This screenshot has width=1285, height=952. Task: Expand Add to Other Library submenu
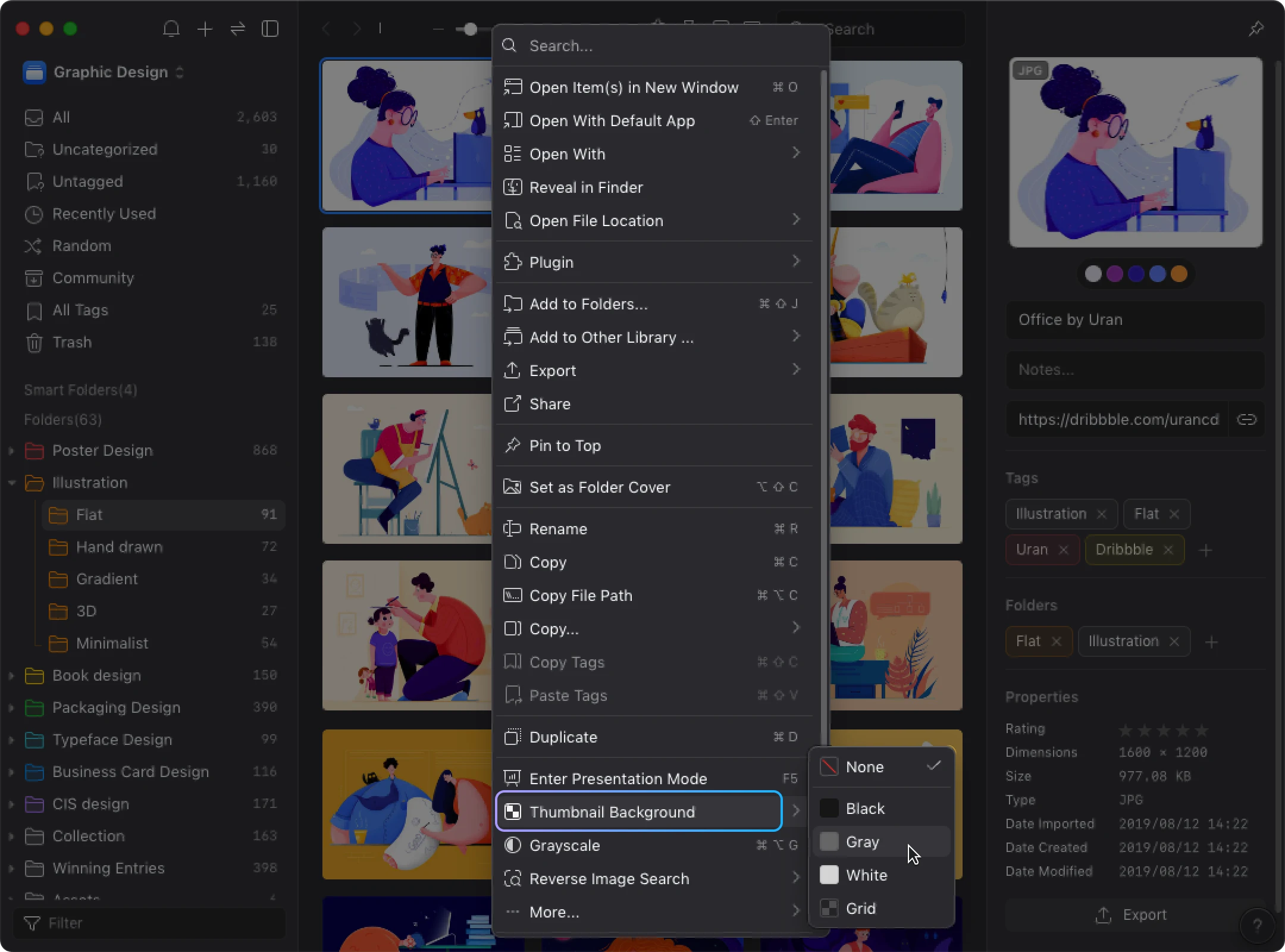pos(796,336)
